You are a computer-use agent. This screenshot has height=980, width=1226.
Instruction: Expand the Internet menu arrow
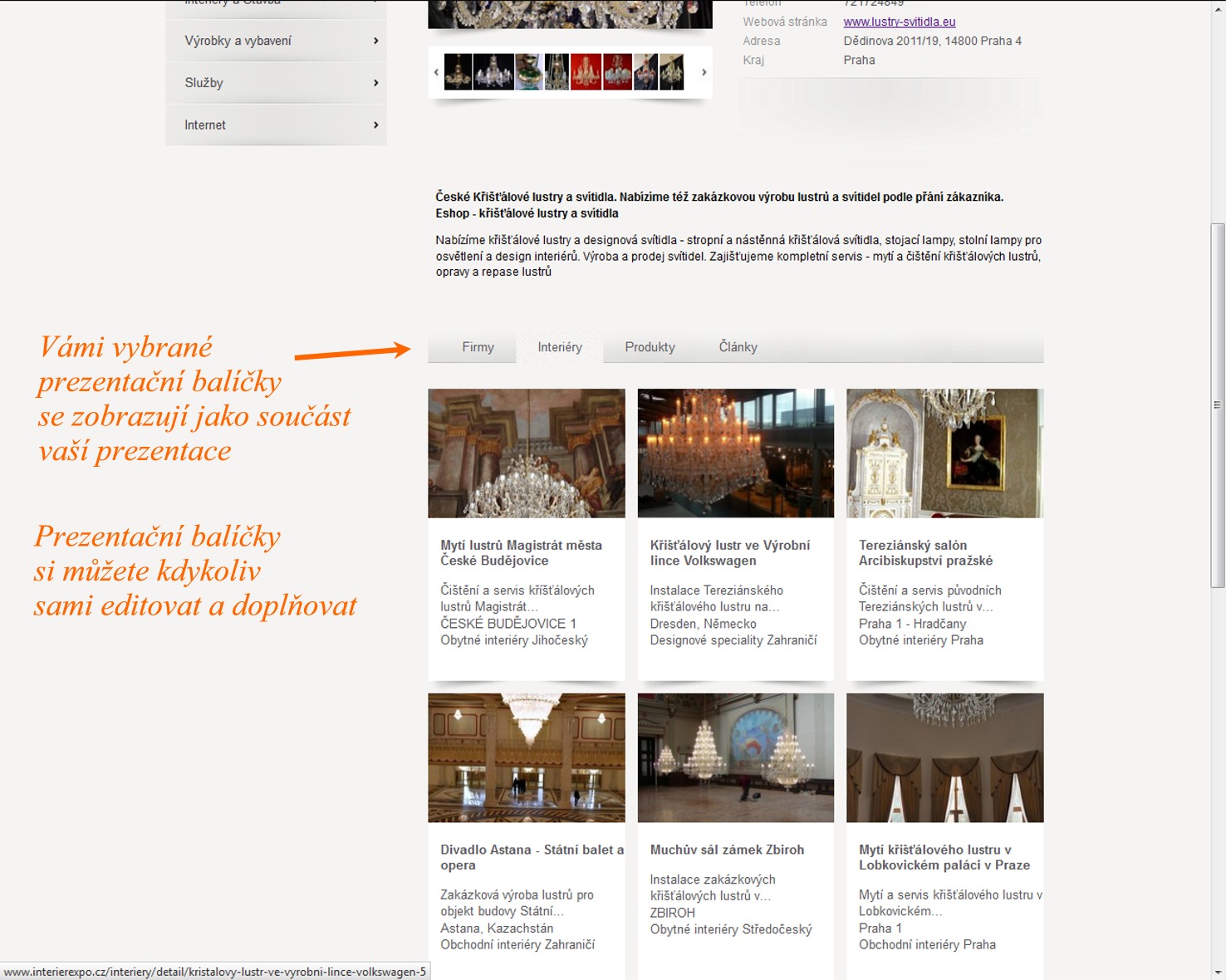(375, 125)
